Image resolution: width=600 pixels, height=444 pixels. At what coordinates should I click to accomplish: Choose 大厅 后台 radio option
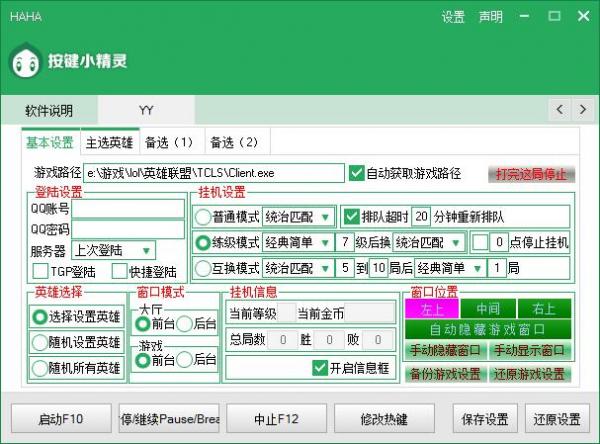(x=184, y=324)
